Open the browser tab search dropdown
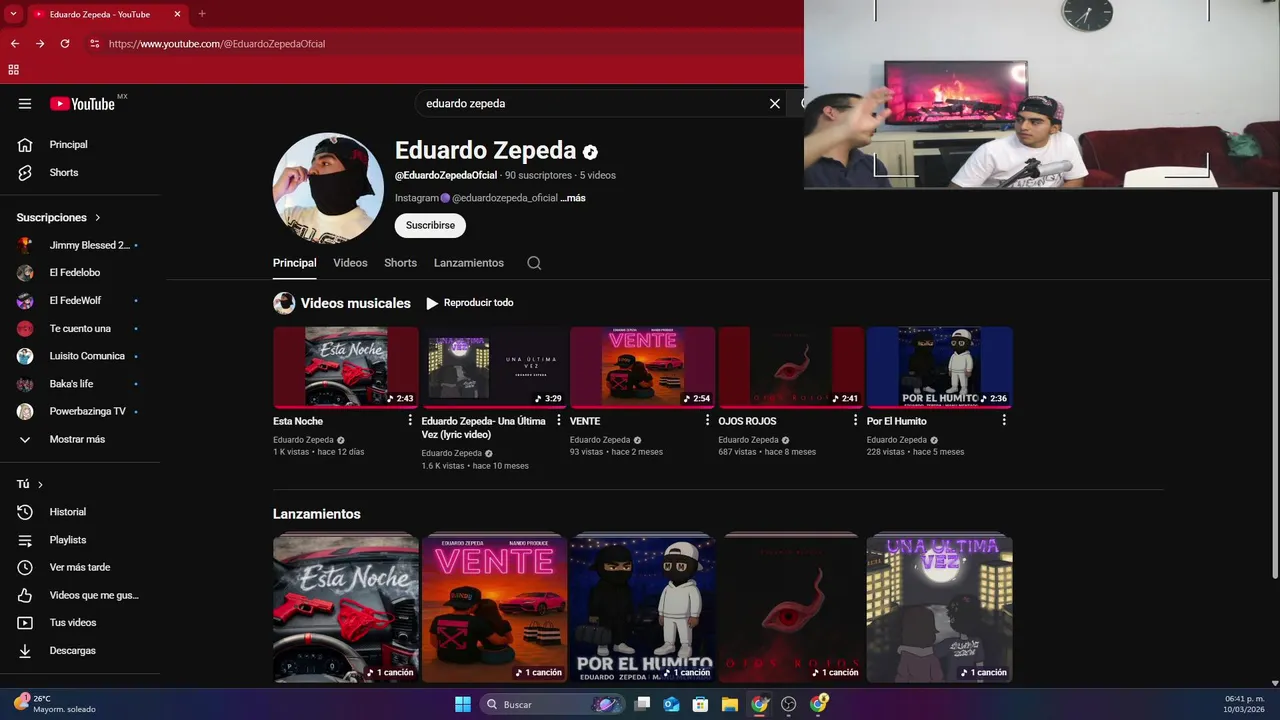Viewport: 1280px width, 720px height. (x=14, y=14)
